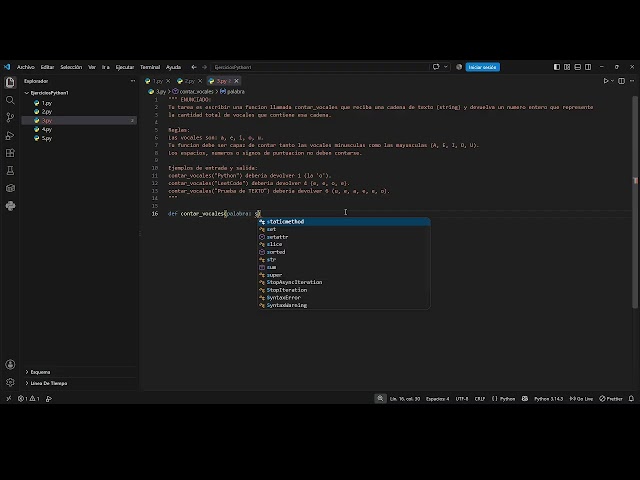Open the Explorer view in activity bar
640x480 pixels.
10,82
